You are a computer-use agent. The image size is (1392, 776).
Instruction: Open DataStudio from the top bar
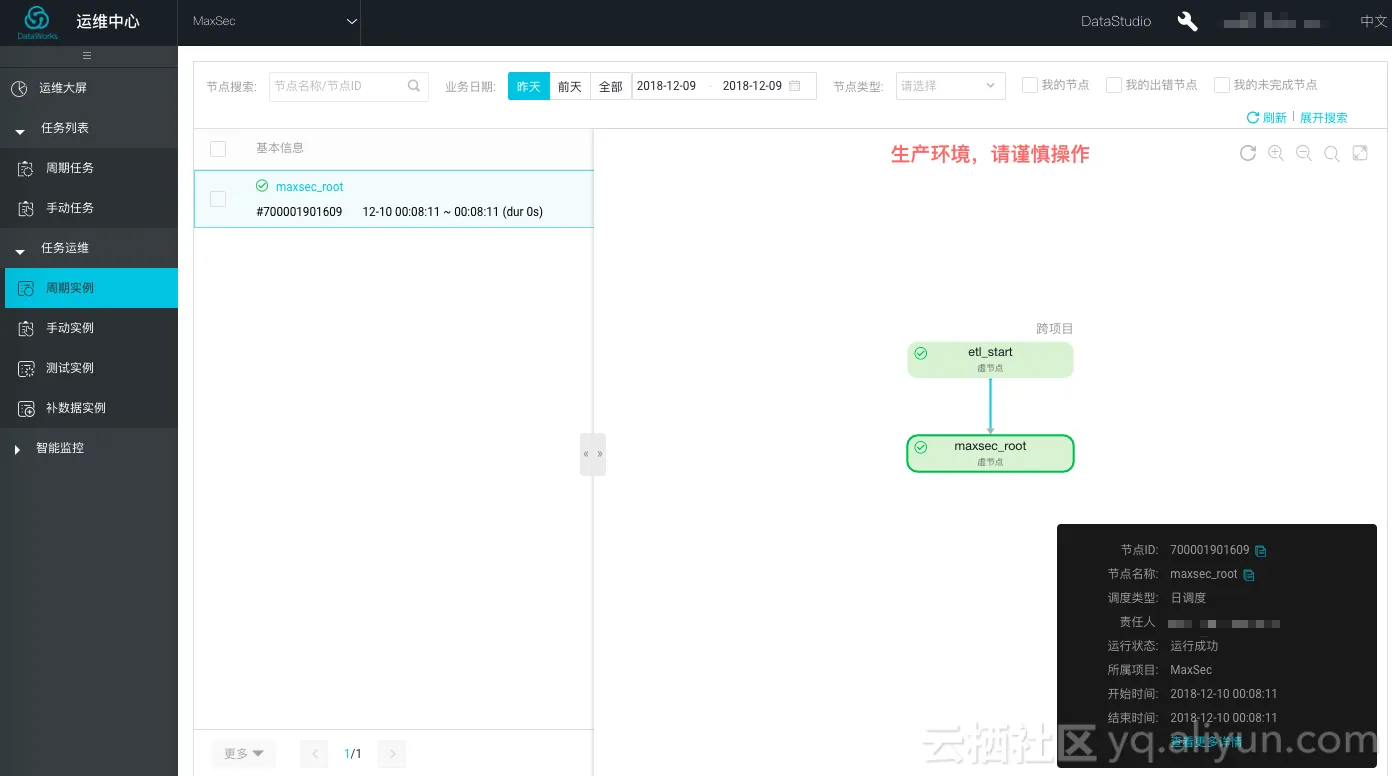tap(1116, 21)
